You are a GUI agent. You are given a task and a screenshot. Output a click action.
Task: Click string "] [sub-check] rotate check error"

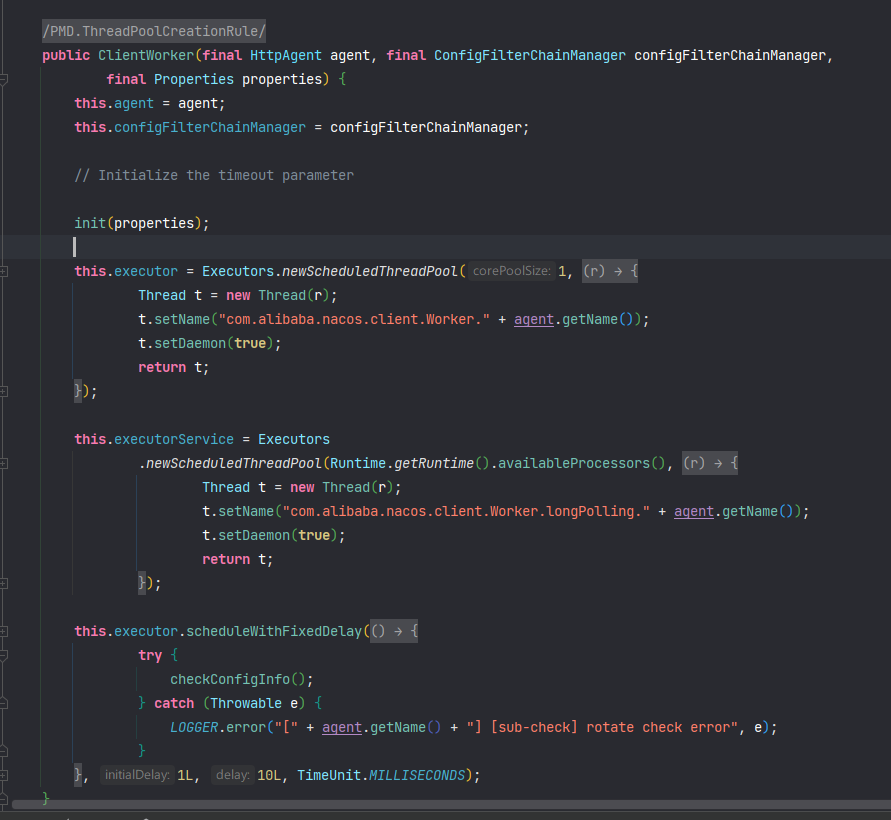click(x=602, y=727)
